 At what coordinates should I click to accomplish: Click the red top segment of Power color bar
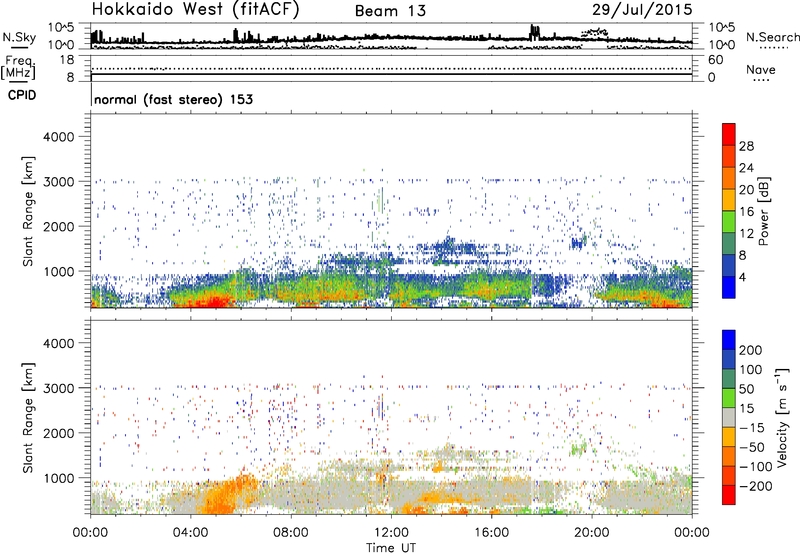click(729, 134)
